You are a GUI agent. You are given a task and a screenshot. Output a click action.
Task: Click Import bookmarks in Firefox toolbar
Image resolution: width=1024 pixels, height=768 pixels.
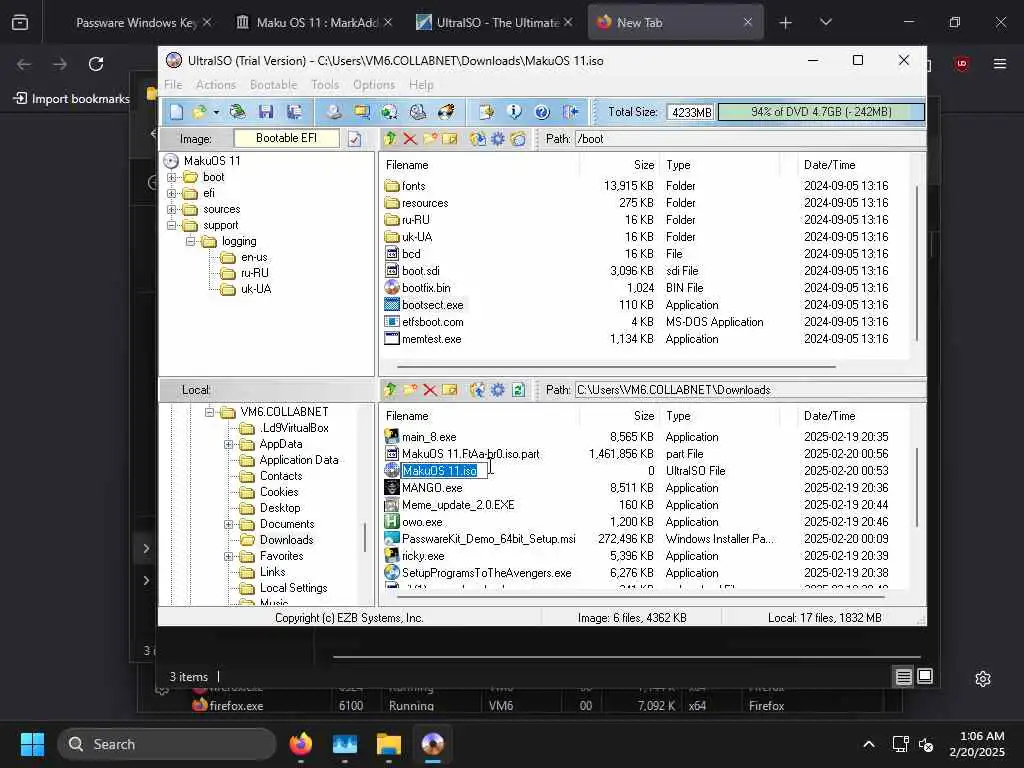pos(72,99)
